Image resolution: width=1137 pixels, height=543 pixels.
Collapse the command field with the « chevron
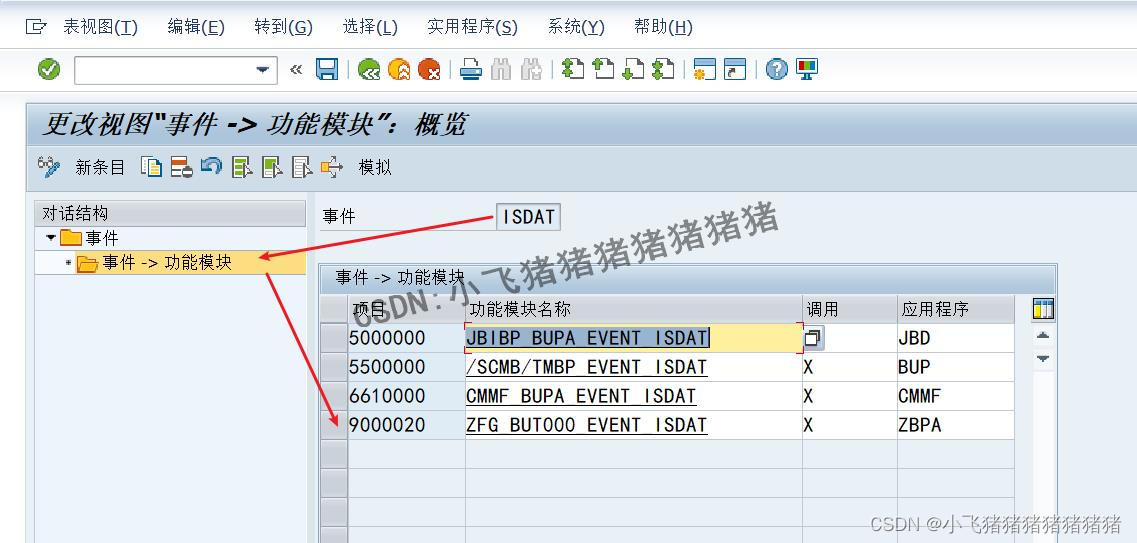(x=296, y=70)
